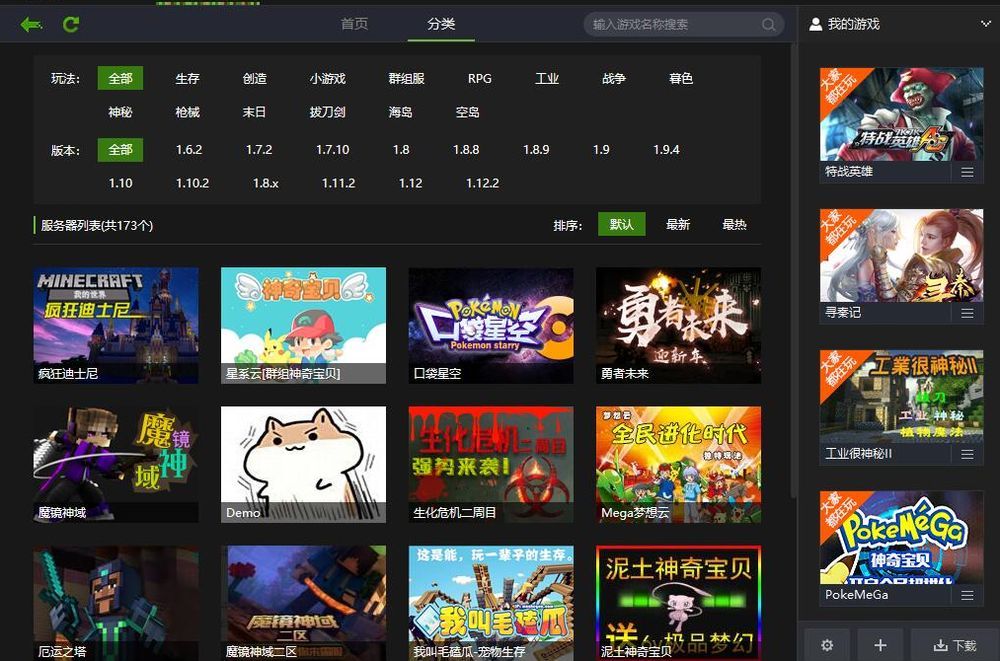The width and height of the screenshot is (1000, 661).
Task: Open the 泥土神奇宝贝 server thumbnail
Action: 679,603
